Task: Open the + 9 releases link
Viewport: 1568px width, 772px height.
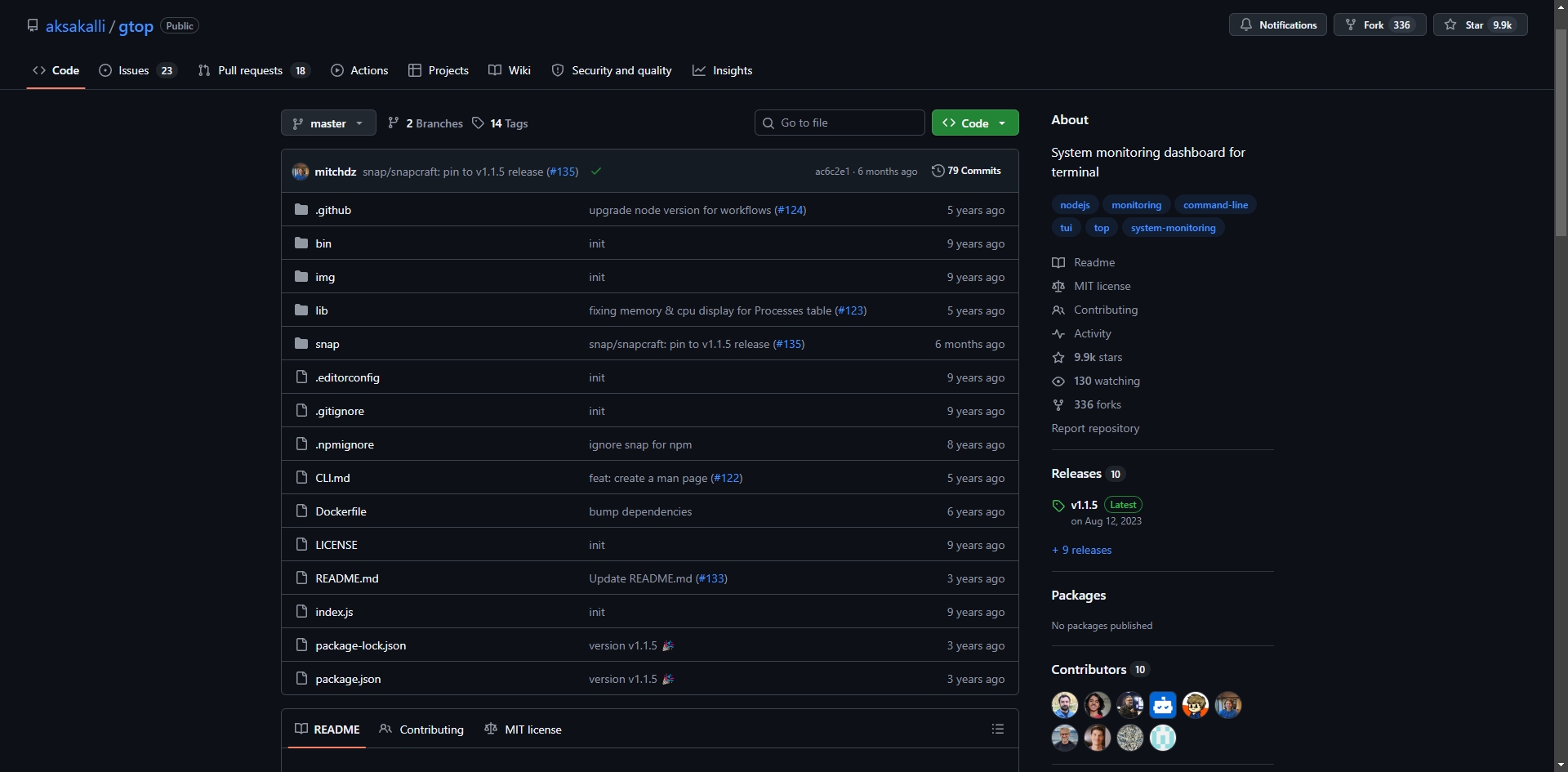Action: (1081, 551)
